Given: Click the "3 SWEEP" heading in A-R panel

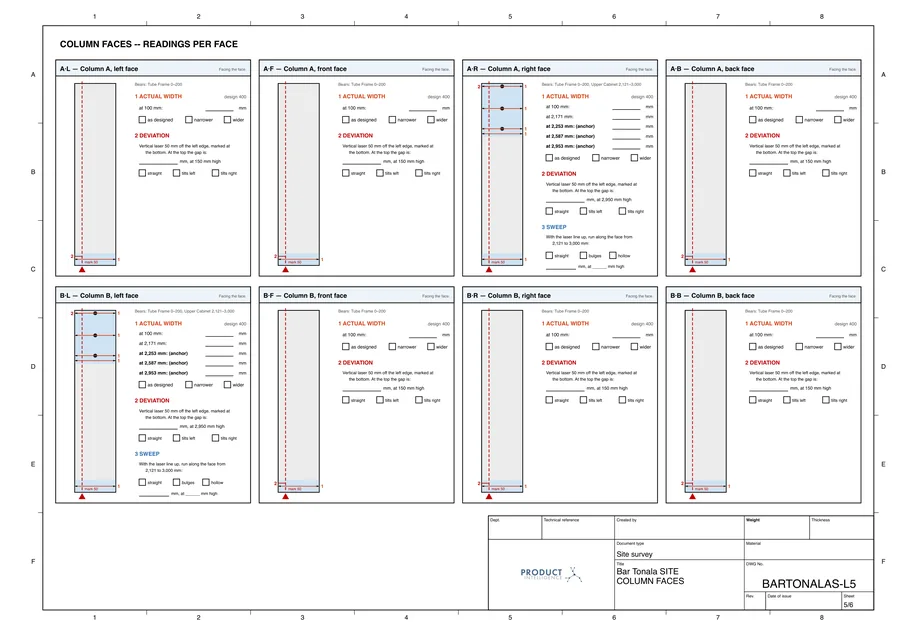Looking at the screenshot, I should pos(554,227).
